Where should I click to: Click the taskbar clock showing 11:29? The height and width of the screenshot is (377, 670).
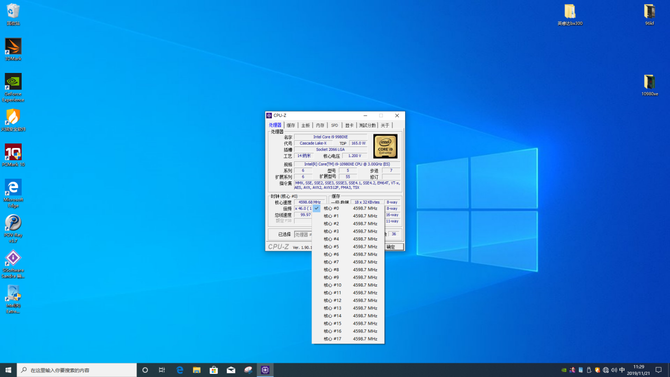pos(638,370)
